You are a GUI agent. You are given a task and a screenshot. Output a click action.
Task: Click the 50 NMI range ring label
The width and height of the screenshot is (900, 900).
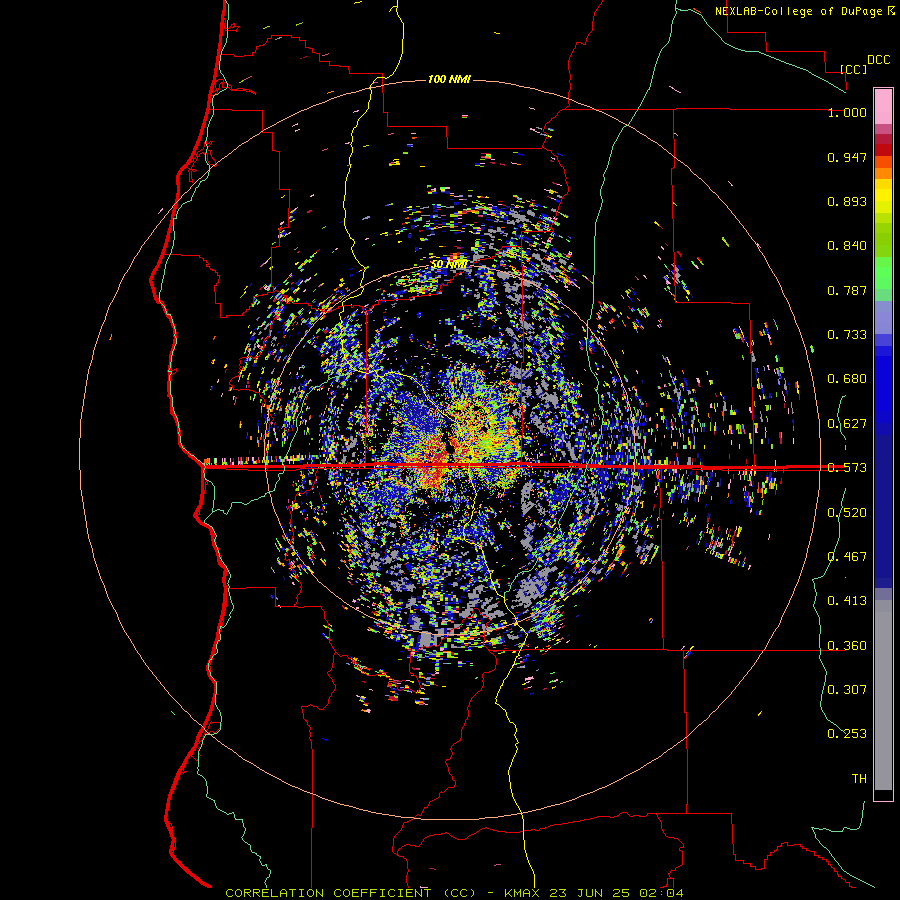click(448, 264)
